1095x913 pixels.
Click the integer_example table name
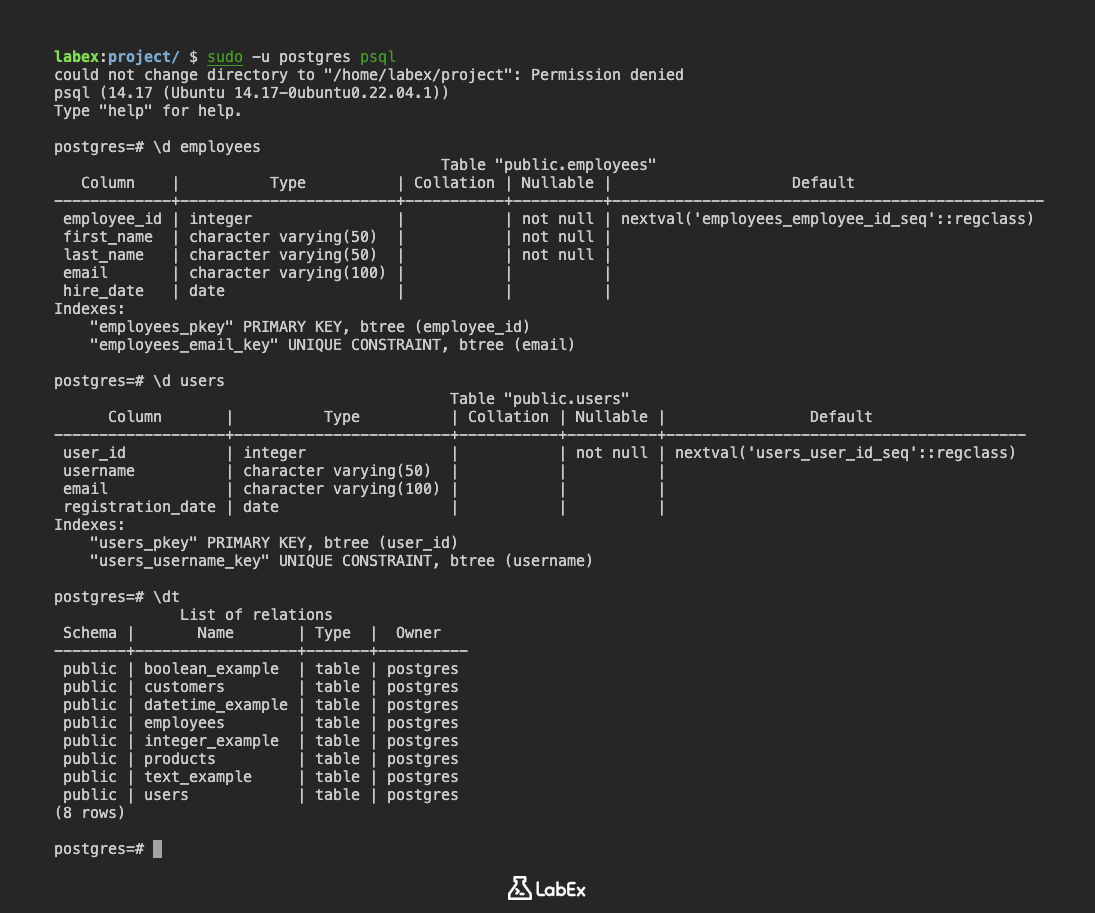pos(212,740)
